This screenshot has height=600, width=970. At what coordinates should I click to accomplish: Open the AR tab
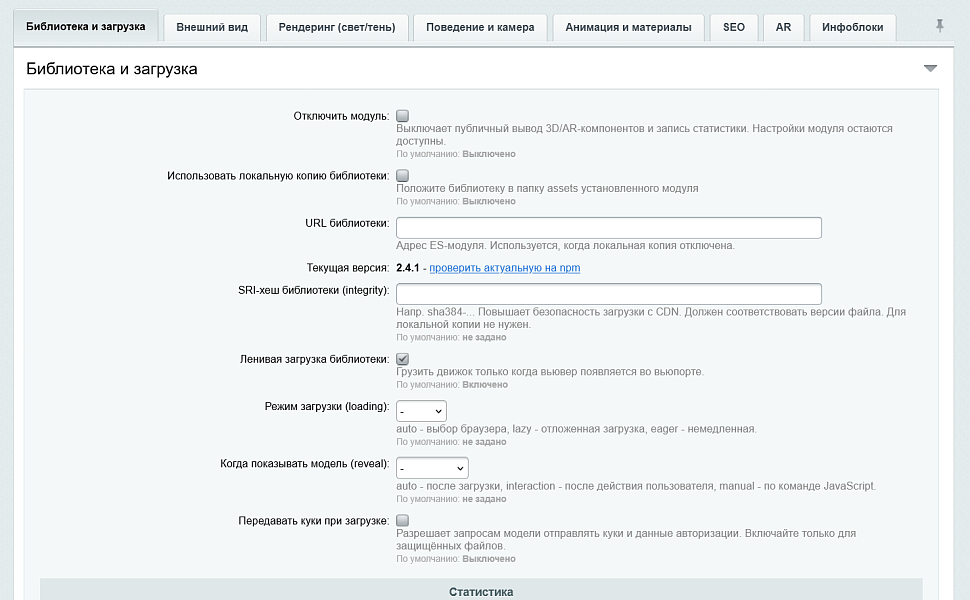783,27
